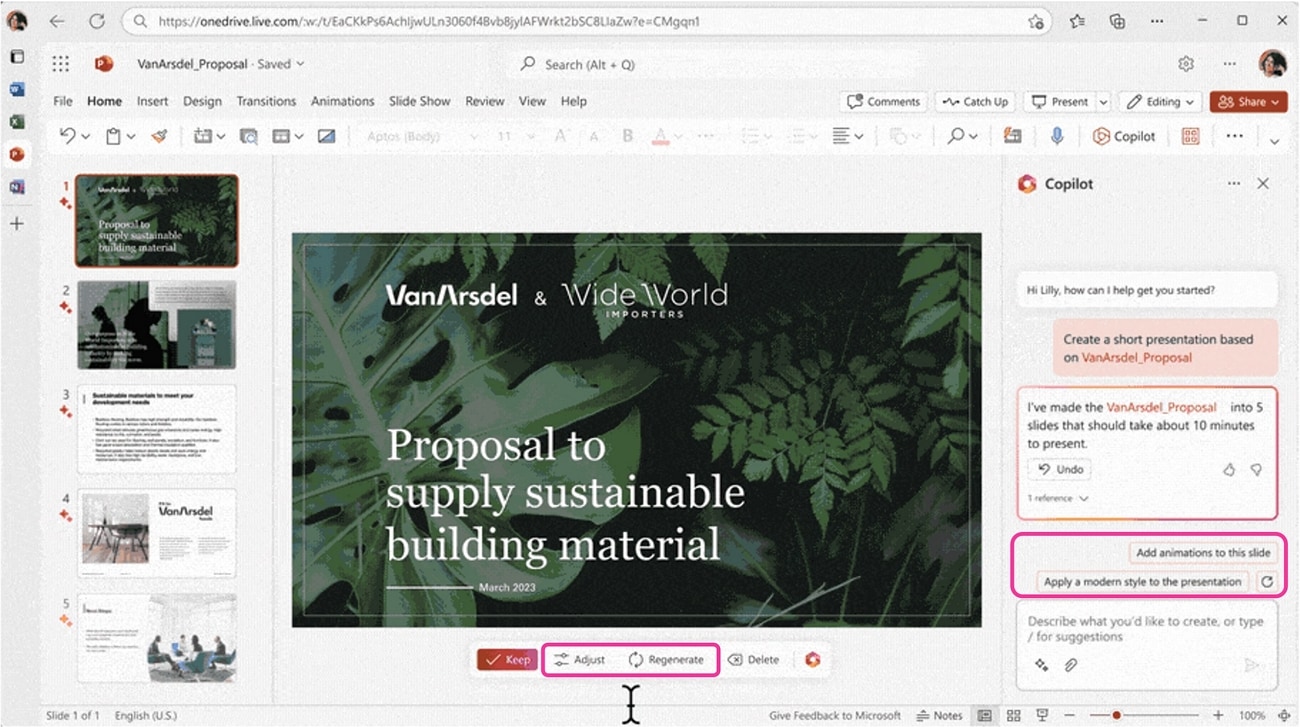Image resolution: width=1300 pixels, height=727 pixels.
Task: Switch to the Slide Show tab
Action: pos(420,101)
